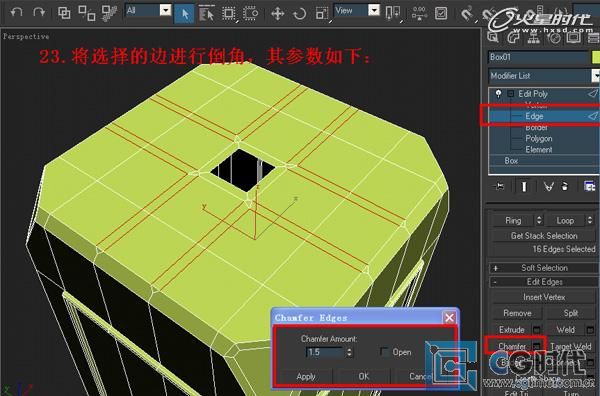600x396 pixels.
Task: Redo the last undone action
Action: pyautogui.click(x=39, y=13)
